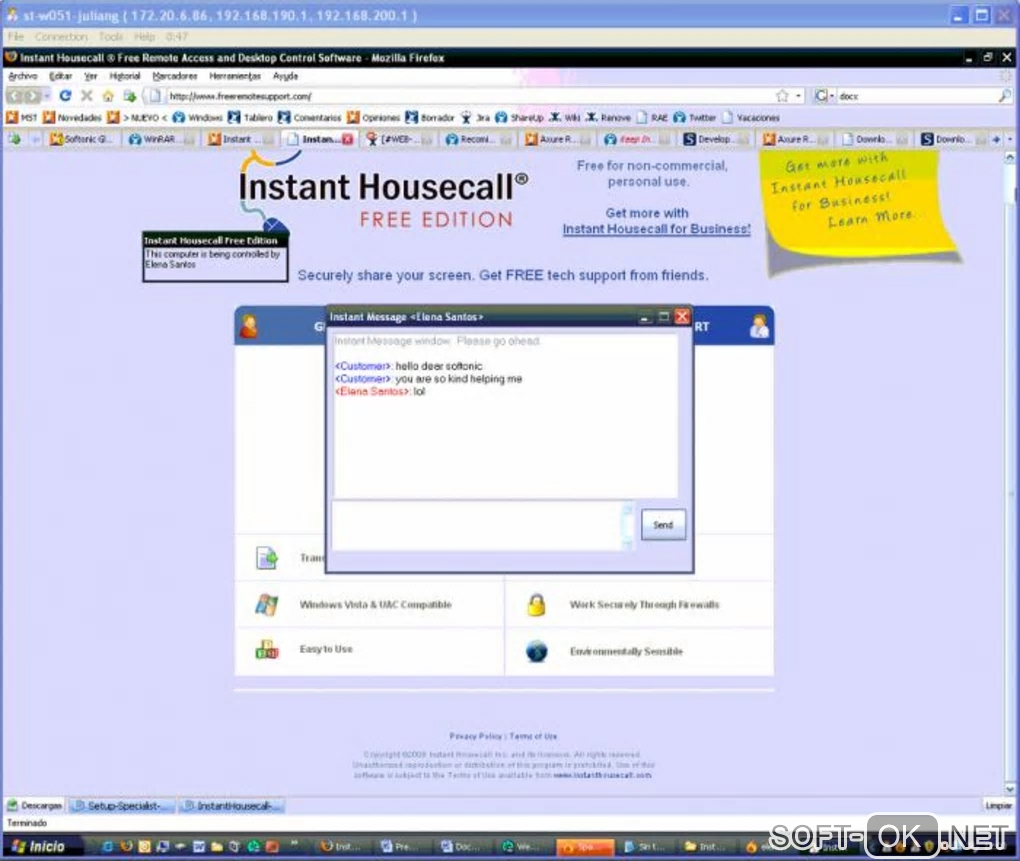Click the red user icon on banner
Image resolution: width=1020 pixels, height=861 pixels.
(248, 326)
